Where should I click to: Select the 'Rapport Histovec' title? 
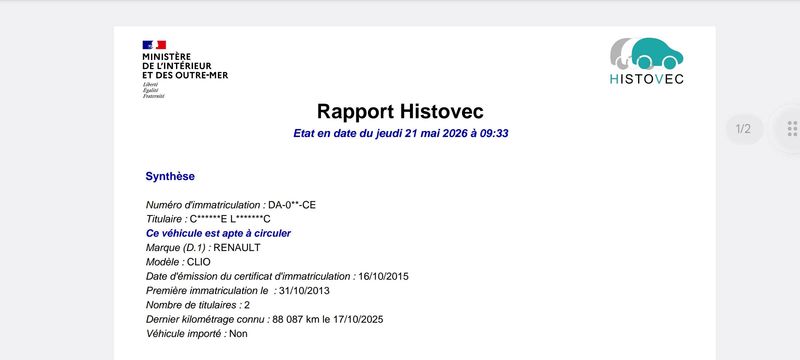point(400,111)
